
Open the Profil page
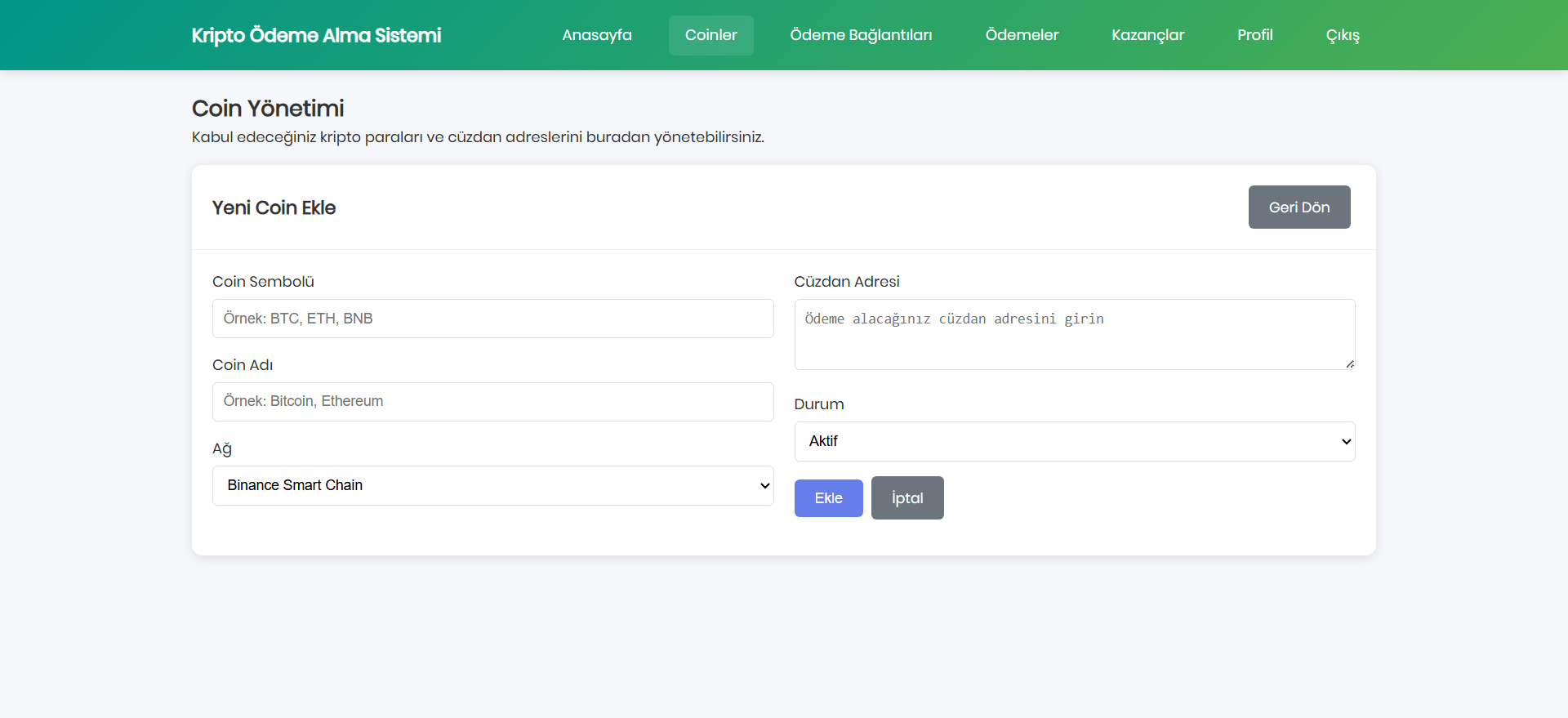pos(1254,35)
